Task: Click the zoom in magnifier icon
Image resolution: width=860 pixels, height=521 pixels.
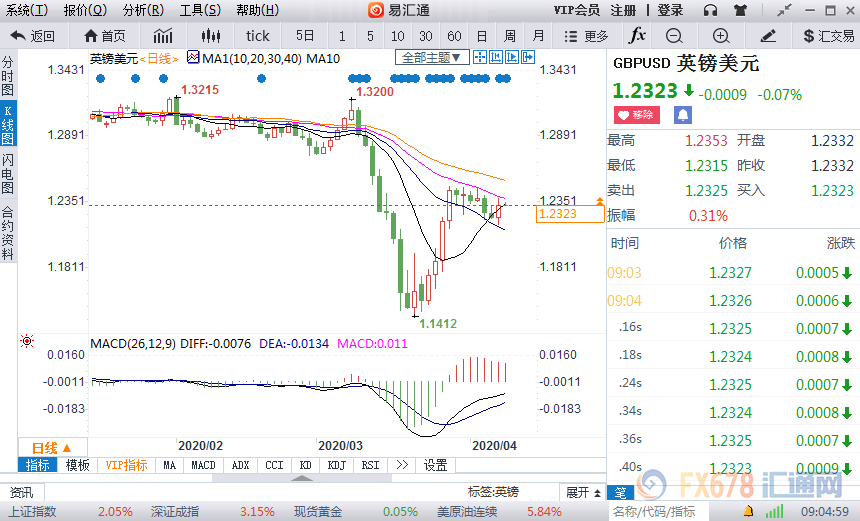Action: pyautogui.click(x=719, y=36)
